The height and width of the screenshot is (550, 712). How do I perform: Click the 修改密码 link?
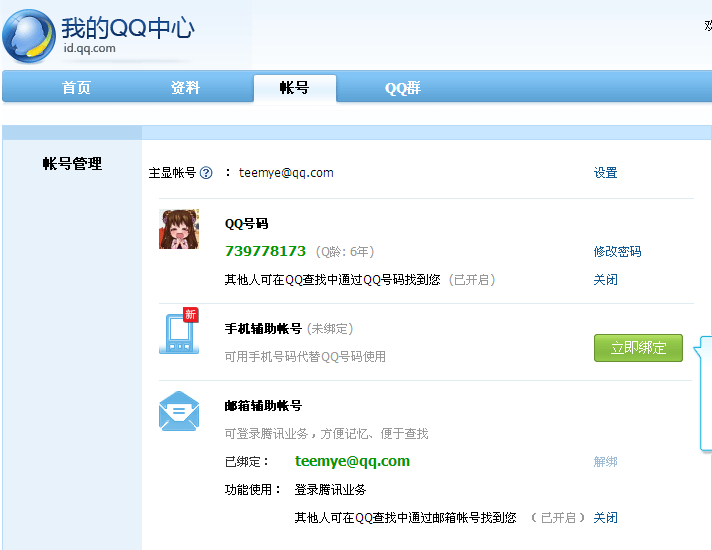tap(617, 252)
